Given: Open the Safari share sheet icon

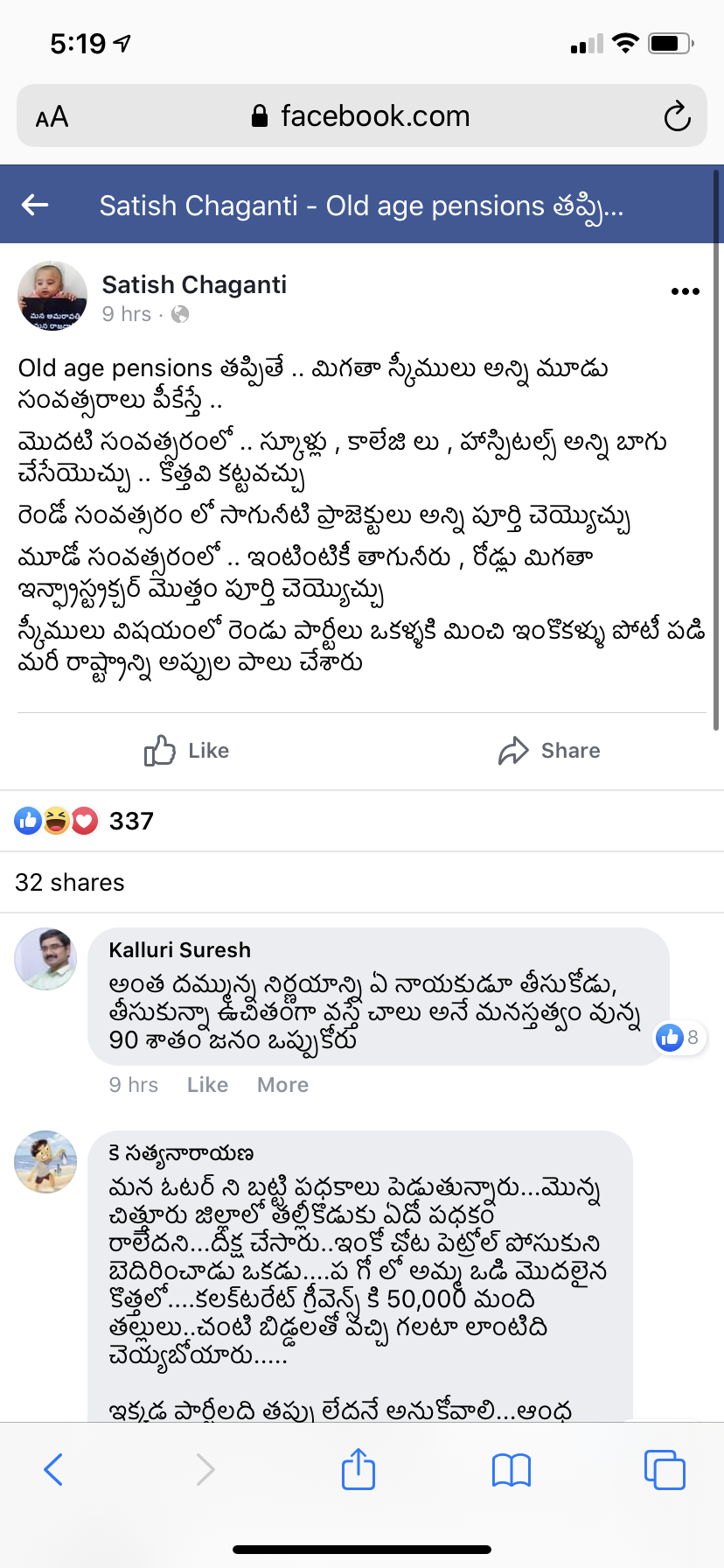Looking at the screenshot, I should 358,1469.
